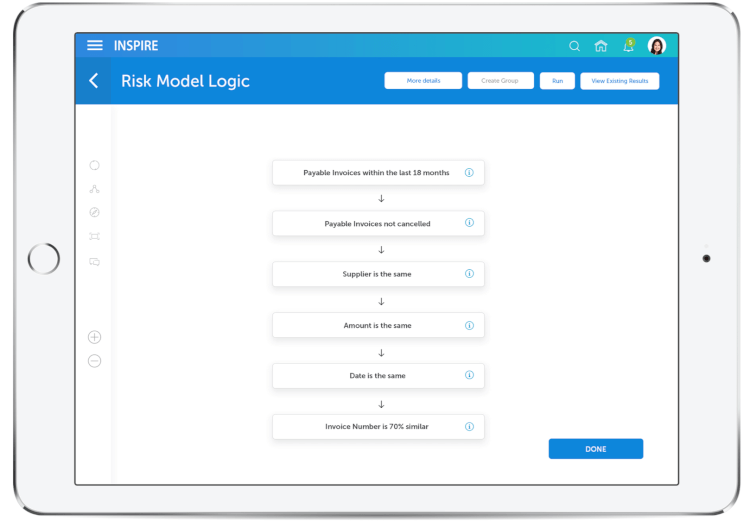Select 'Payable Invoices within the last 18 months' step
This screenshot has height=521, width=750.
[x=378, y=173]
